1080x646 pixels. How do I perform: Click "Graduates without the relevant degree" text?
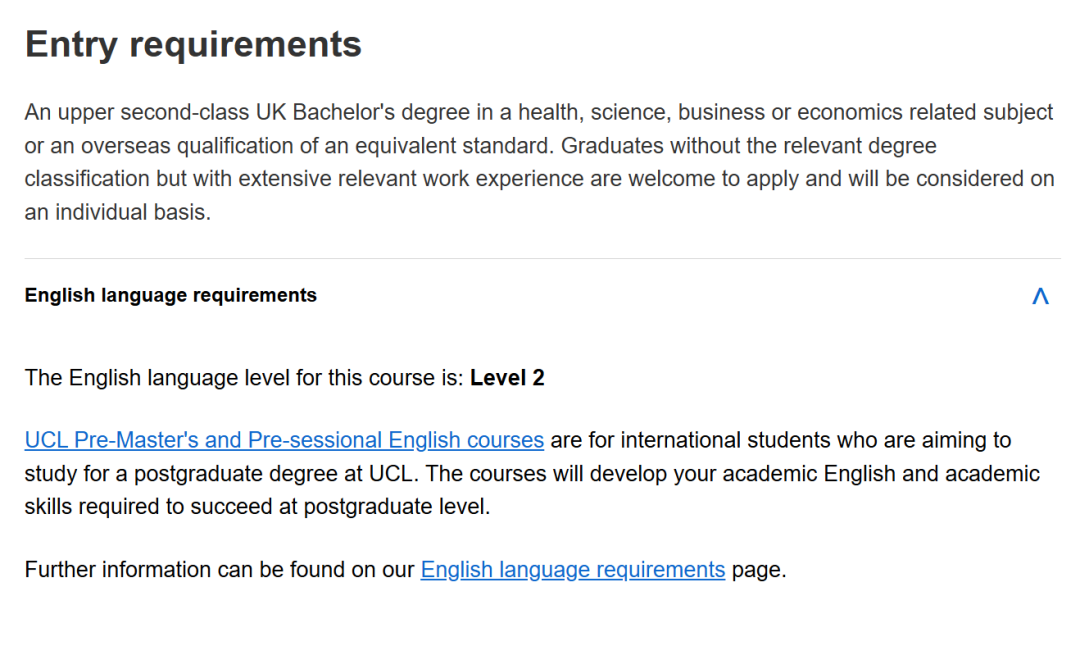pos(748,146)
